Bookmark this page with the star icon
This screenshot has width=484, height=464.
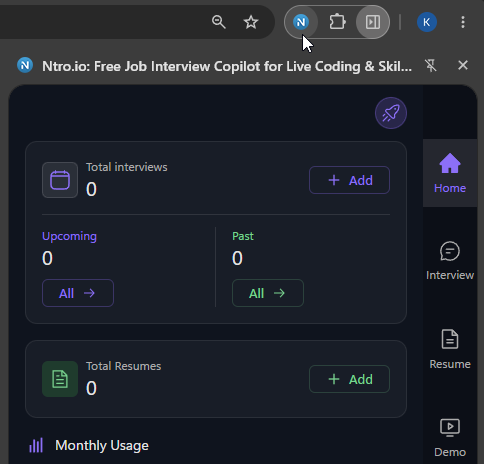tap(251, 22)
